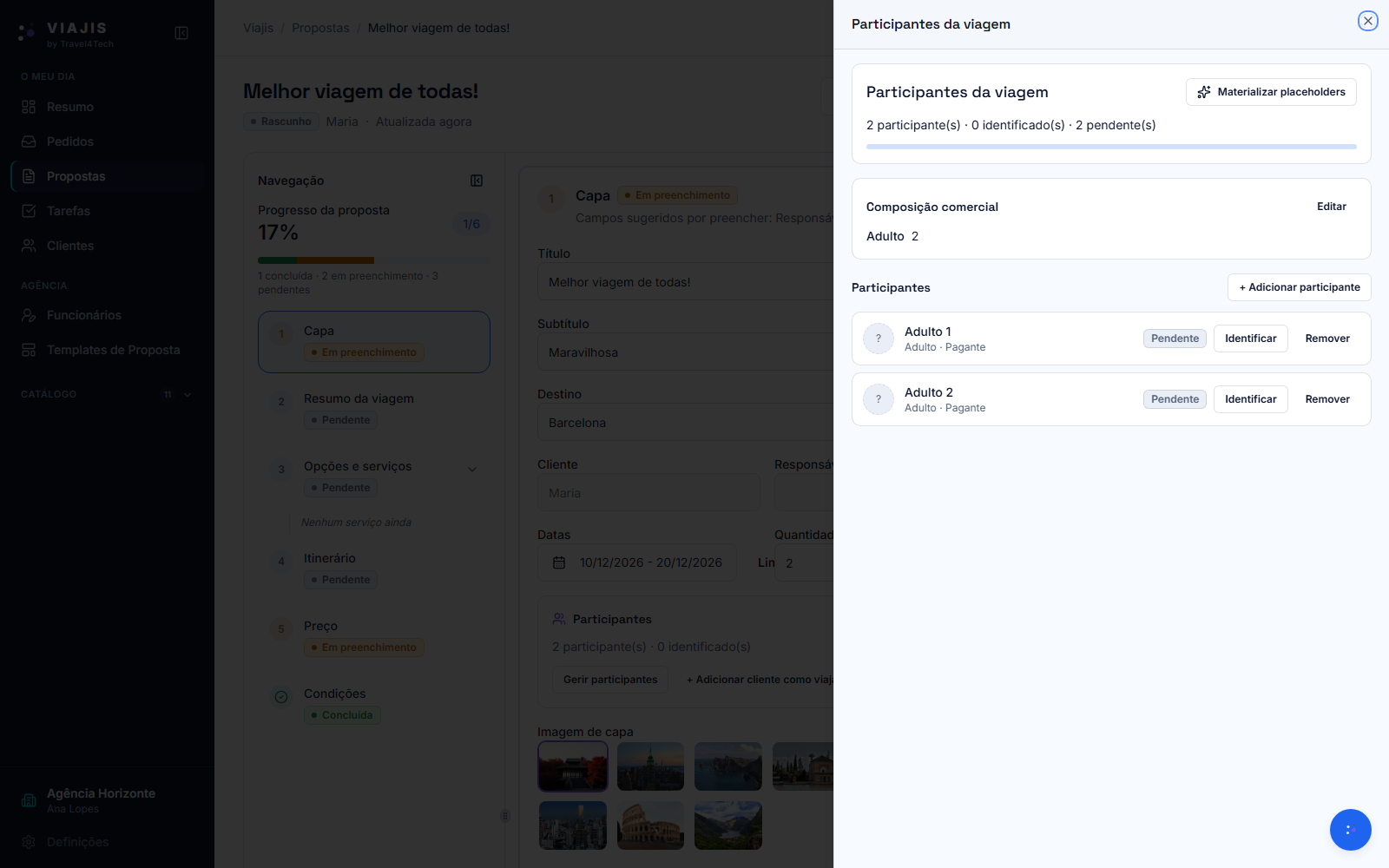1389x868 pixels.
Task: Remove participant Adulto 1
Action: [x=1327, y=339]
